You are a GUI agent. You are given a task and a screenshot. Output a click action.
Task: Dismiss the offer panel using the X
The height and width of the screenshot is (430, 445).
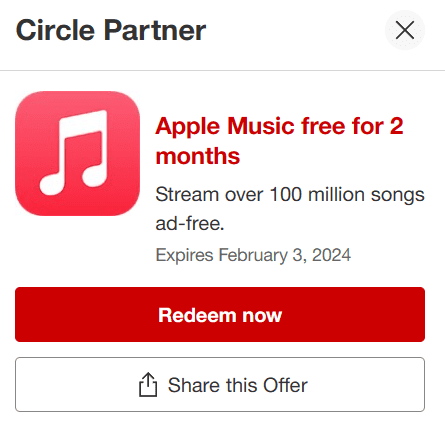[405, 30]
